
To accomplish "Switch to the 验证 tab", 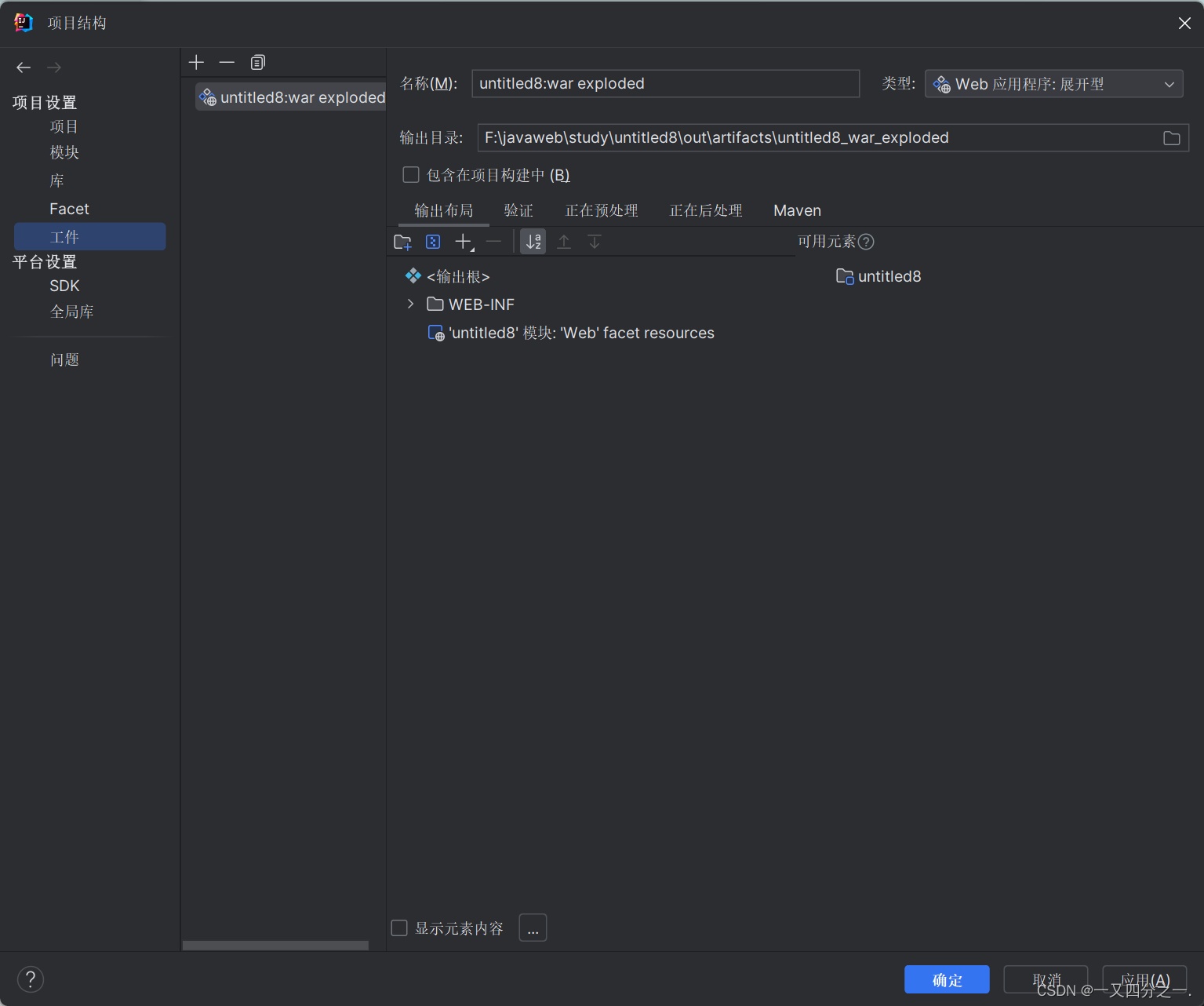I will pyautogui.click(x=518, y=210).
